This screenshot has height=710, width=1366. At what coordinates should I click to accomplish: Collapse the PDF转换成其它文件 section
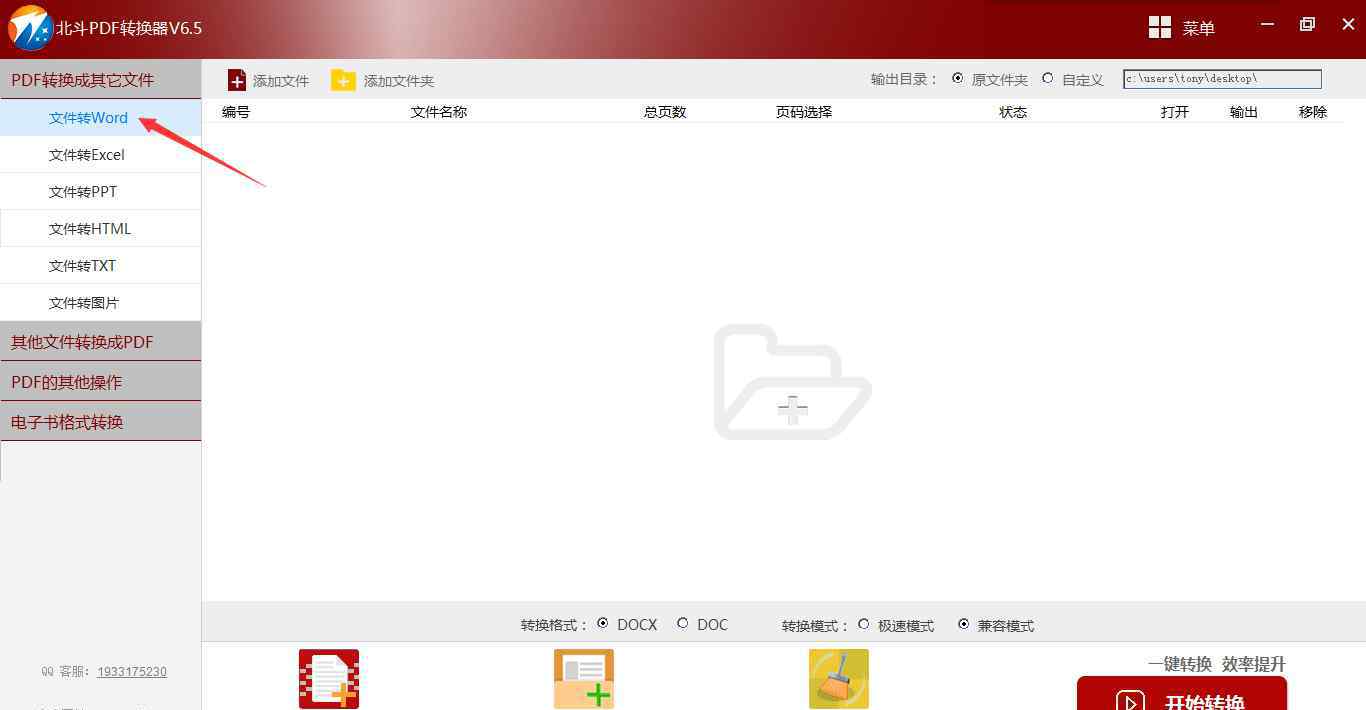pyautogui.click(x=100, y=79)
